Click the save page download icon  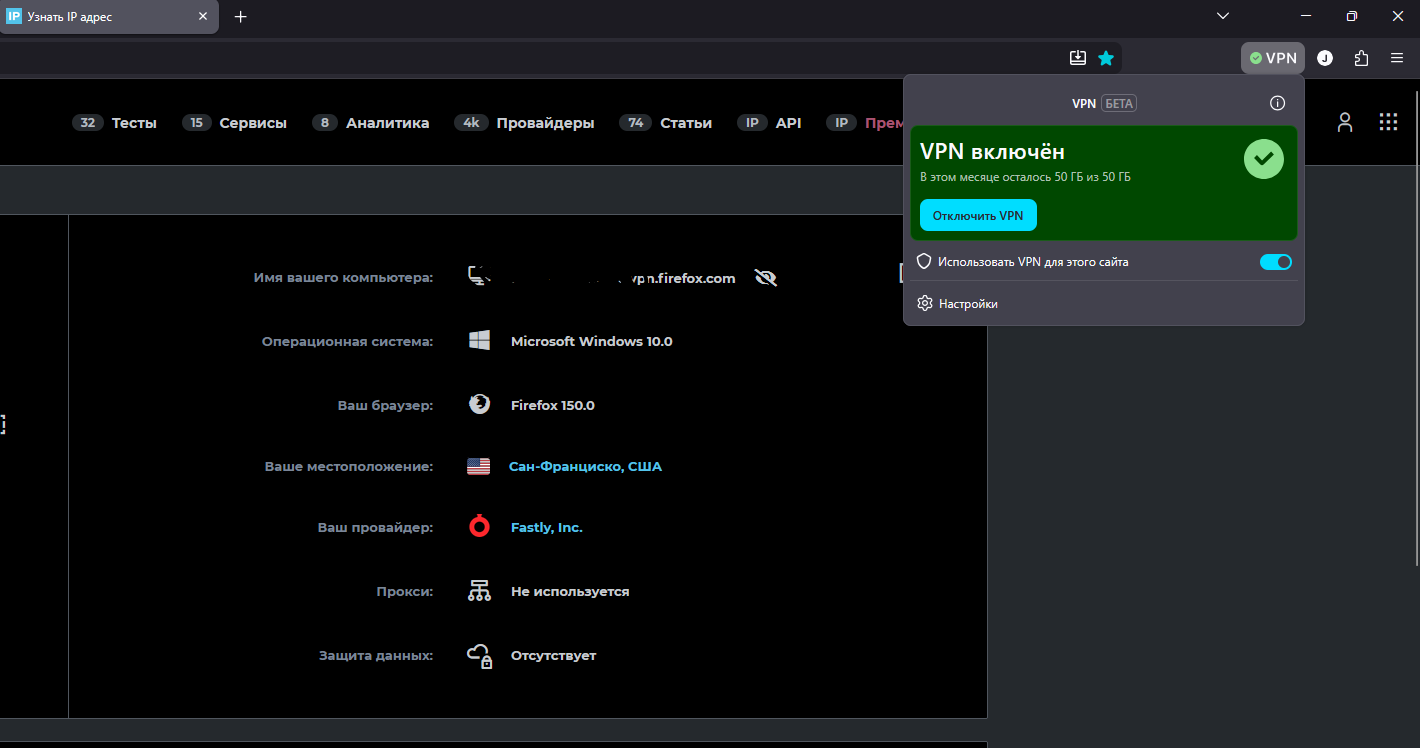click(1078, 58)
